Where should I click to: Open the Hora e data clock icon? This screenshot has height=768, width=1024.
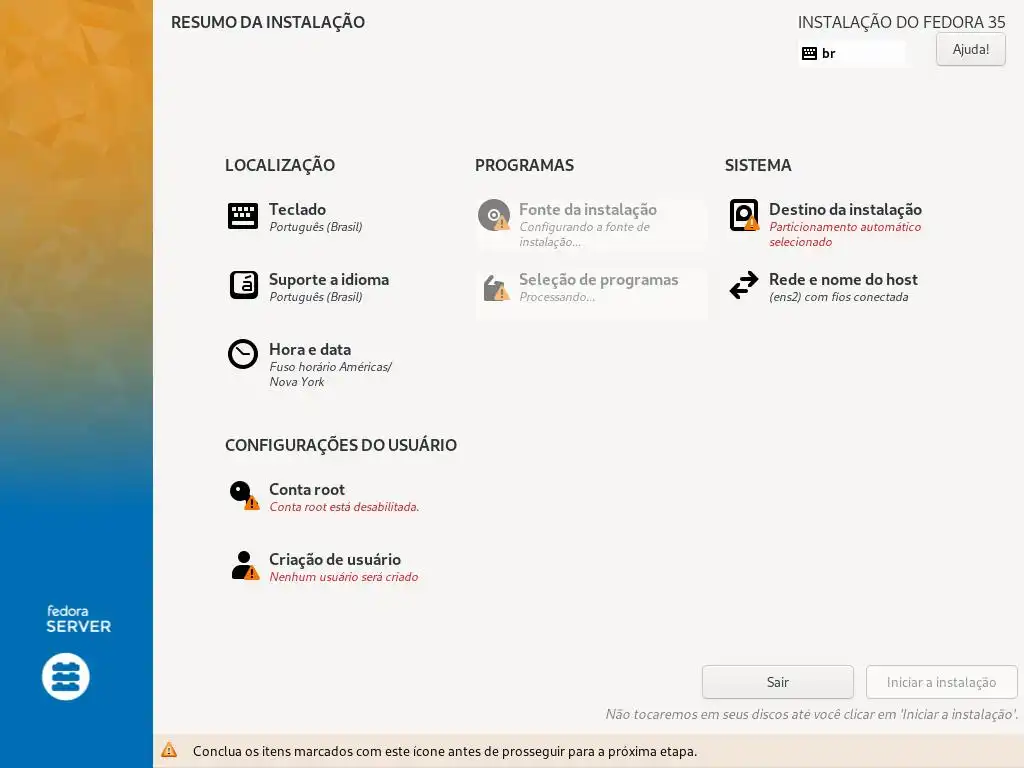click(243, 355)
